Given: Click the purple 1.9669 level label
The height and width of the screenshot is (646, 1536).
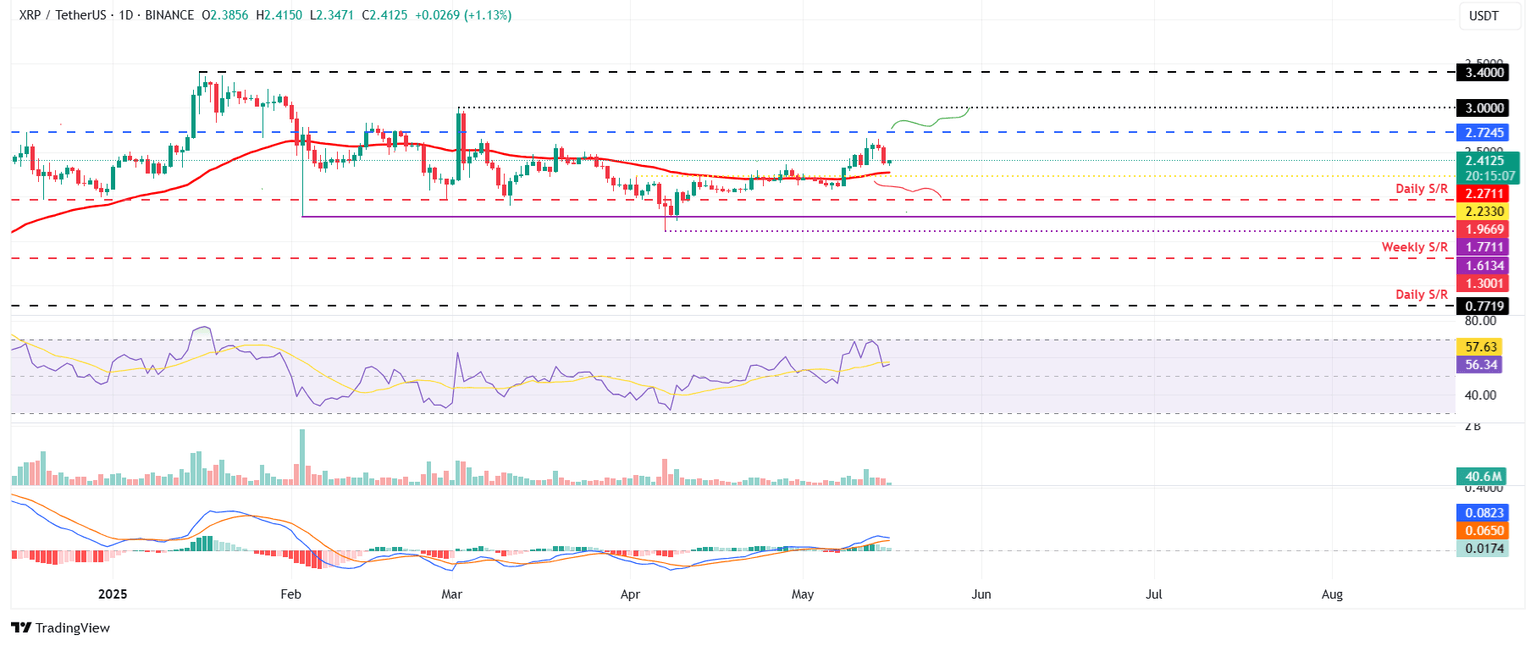Looking at the screenshot, I should point(1483,229).
